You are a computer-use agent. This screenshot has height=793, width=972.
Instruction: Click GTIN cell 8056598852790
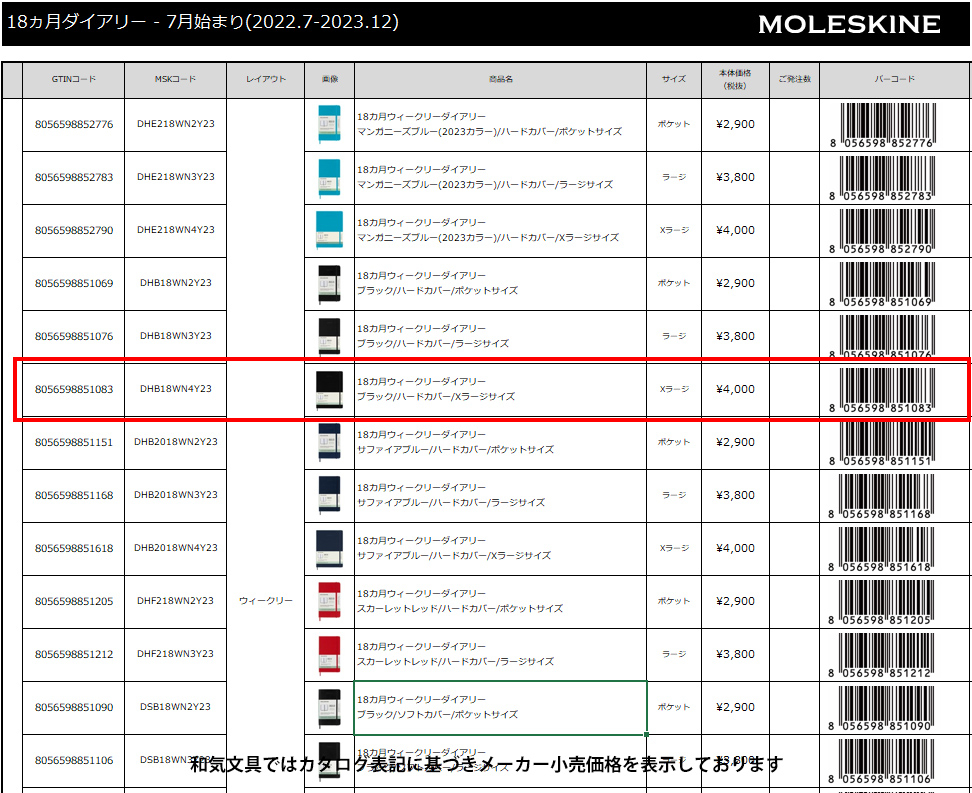(x=74, y=230)
